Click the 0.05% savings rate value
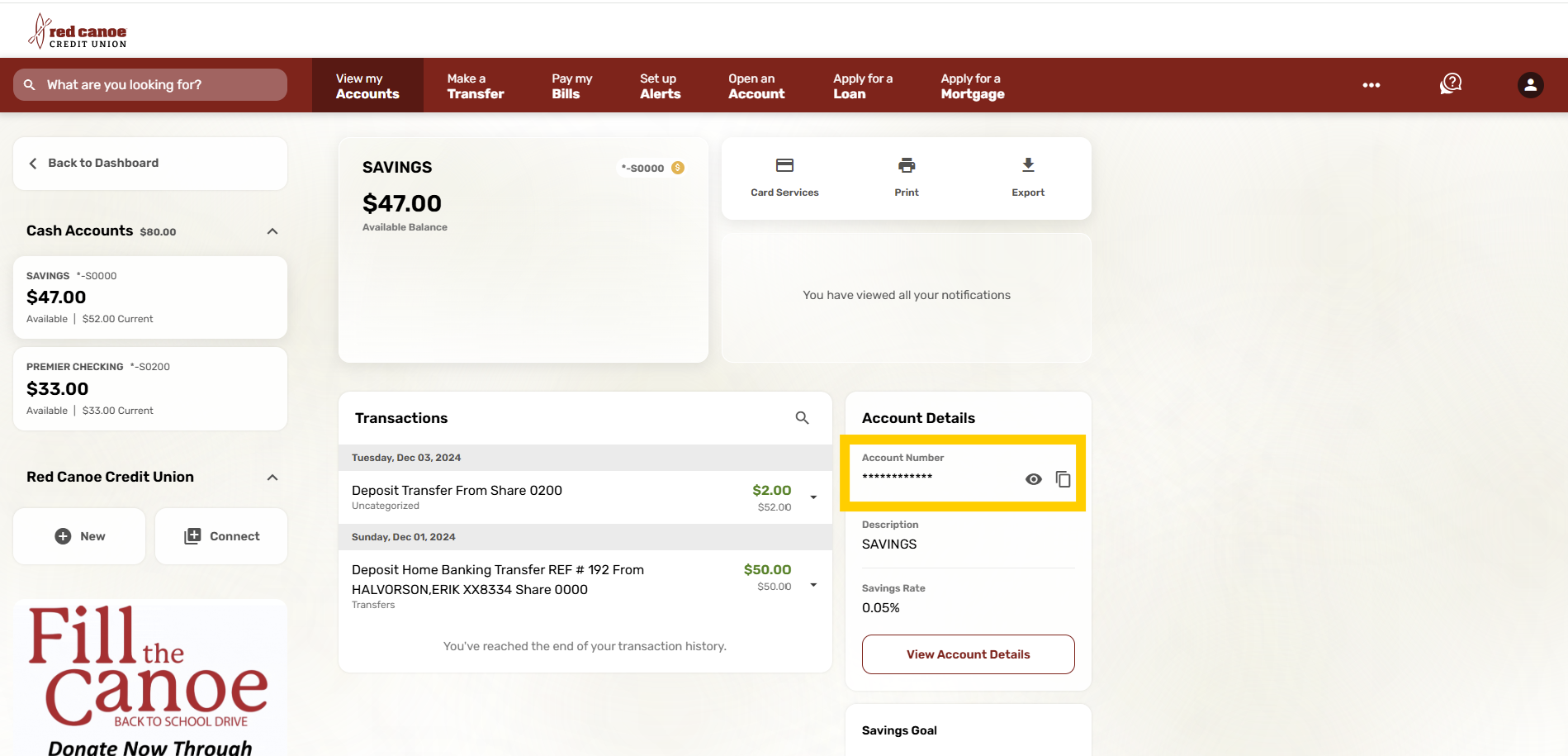1568x756 pixels. [881, 608]
